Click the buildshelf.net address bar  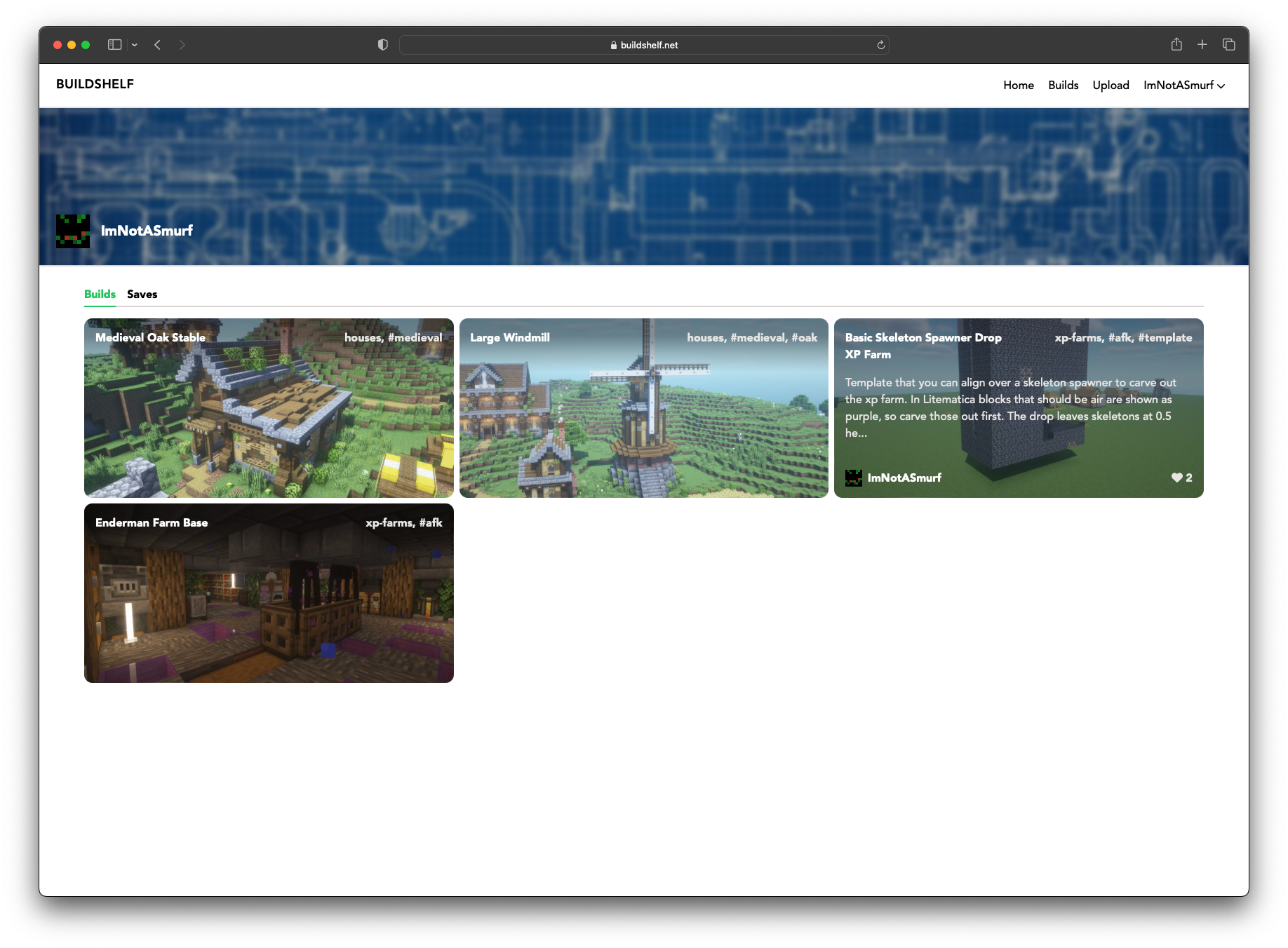click(644, 45)
